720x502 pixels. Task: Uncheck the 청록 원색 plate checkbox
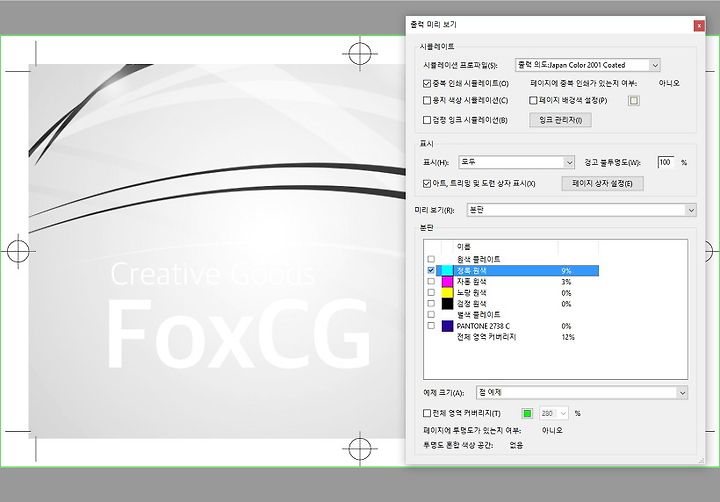click(x=431, y=271)
